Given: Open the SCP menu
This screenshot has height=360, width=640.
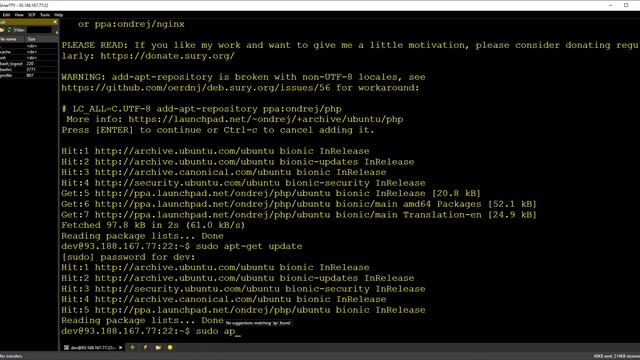Looking at the screenshot, I should pos(31,15).
